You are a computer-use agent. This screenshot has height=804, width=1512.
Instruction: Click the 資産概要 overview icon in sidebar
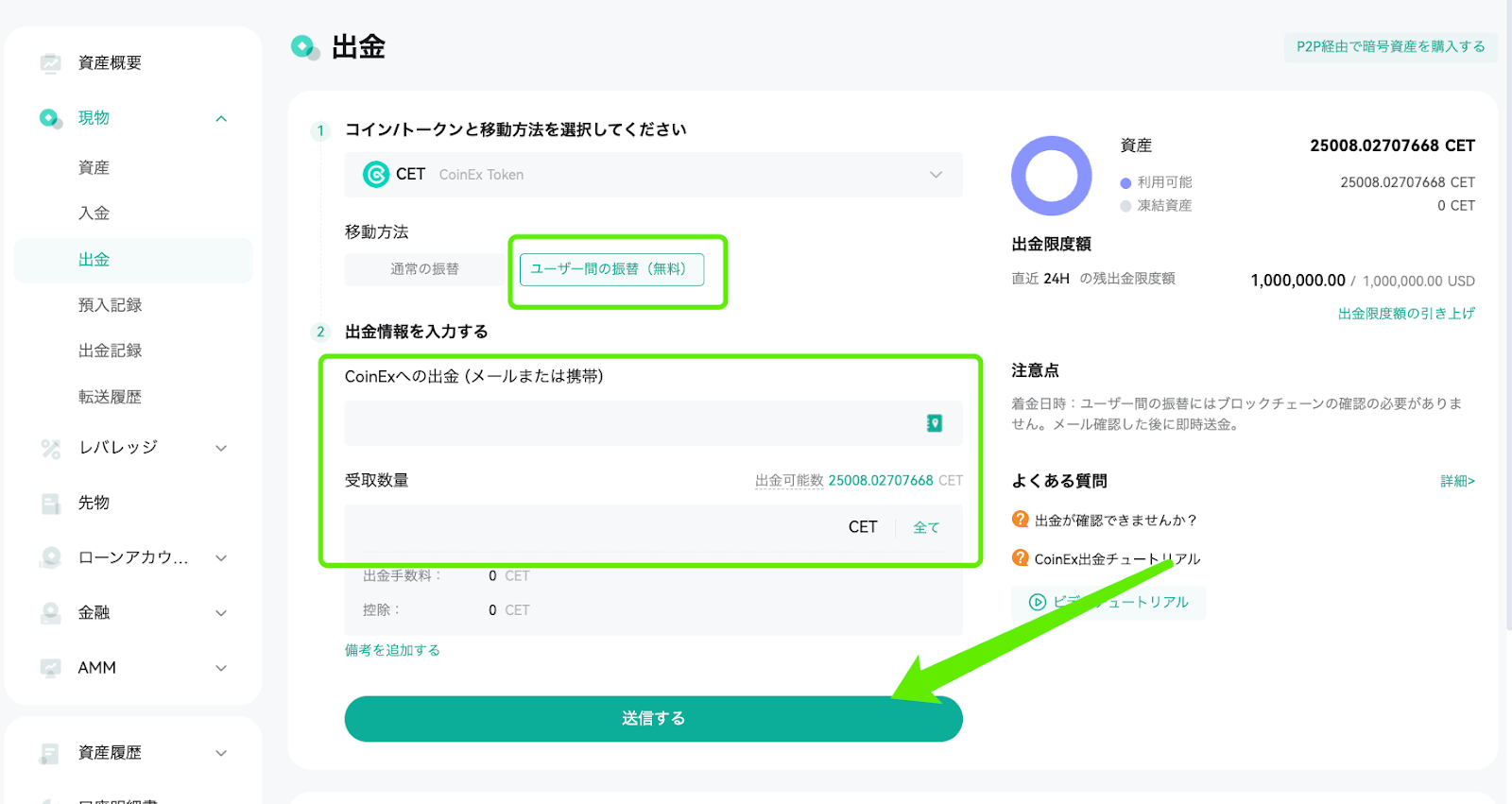(51, 63)
